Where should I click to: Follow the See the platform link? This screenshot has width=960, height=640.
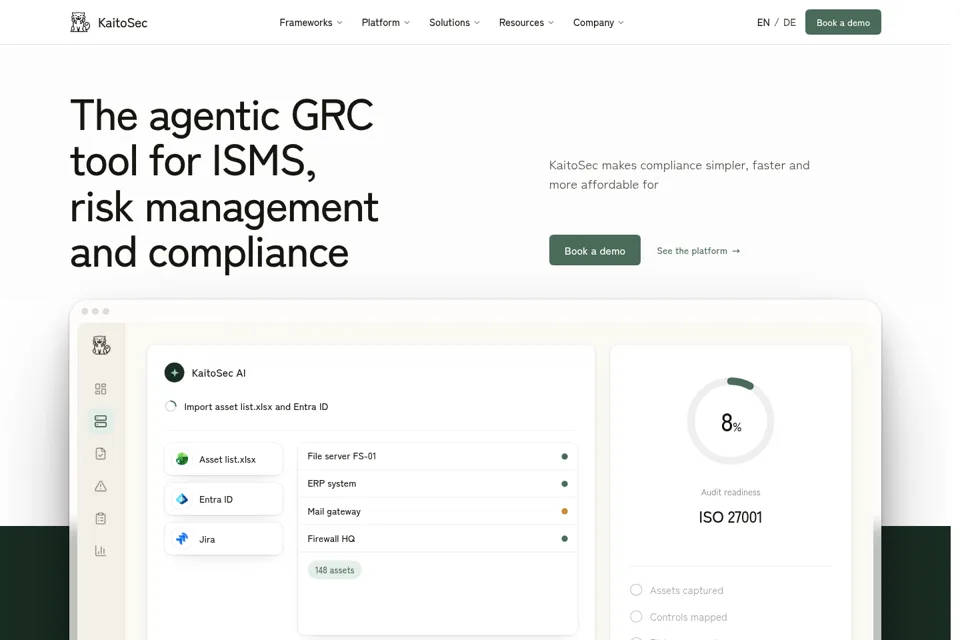(698, 250)
